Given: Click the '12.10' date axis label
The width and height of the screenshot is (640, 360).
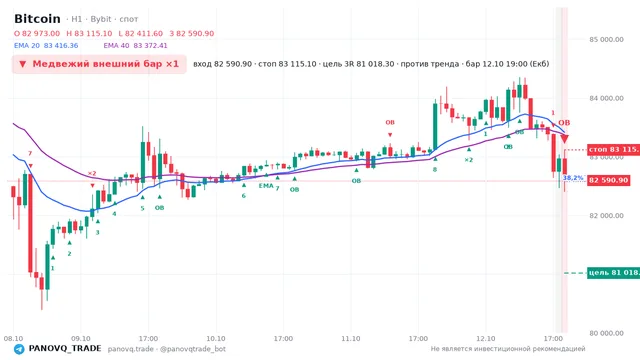Looking at the screenshot, I should (x=486, y=339).
